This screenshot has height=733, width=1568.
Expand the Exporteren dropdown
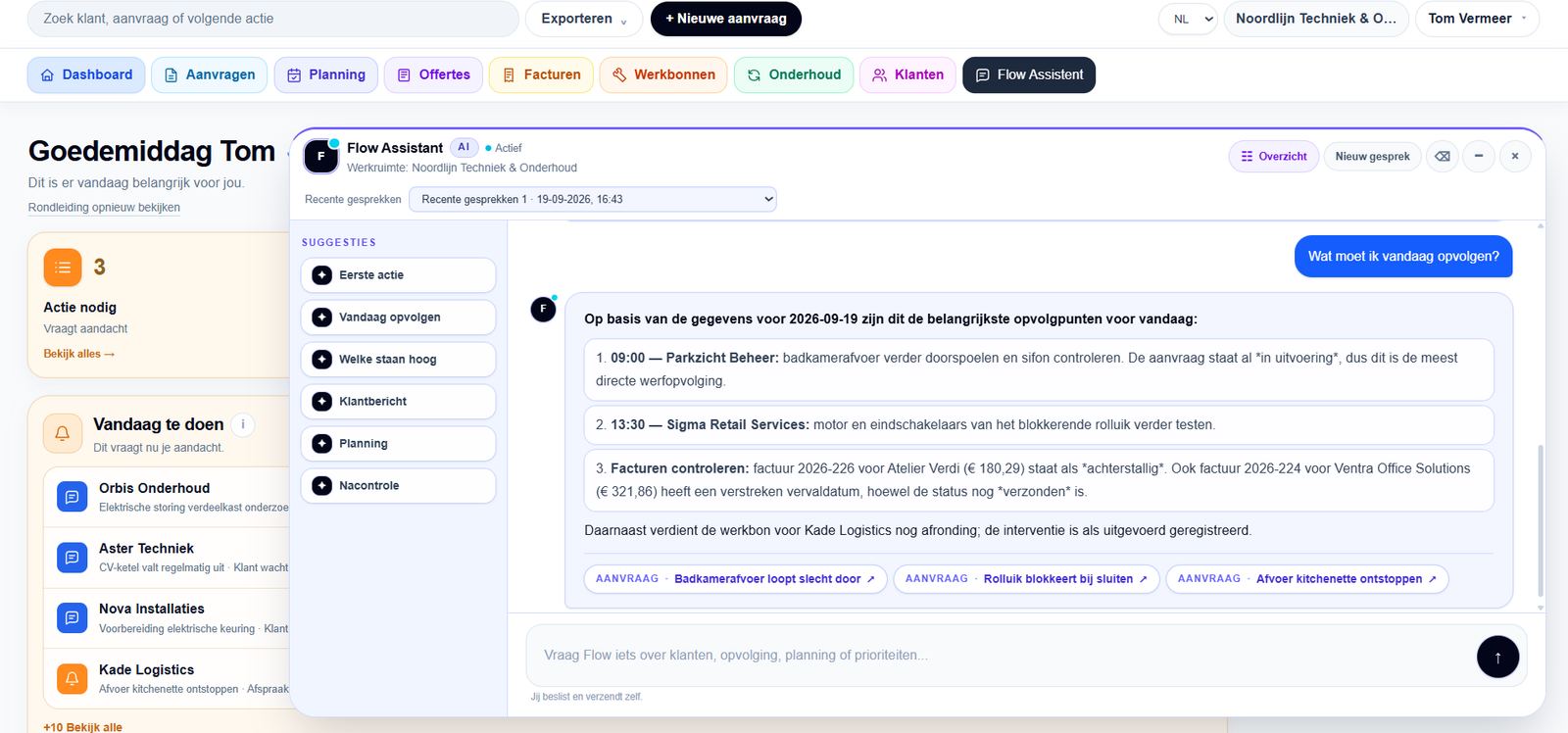point(584,19)
